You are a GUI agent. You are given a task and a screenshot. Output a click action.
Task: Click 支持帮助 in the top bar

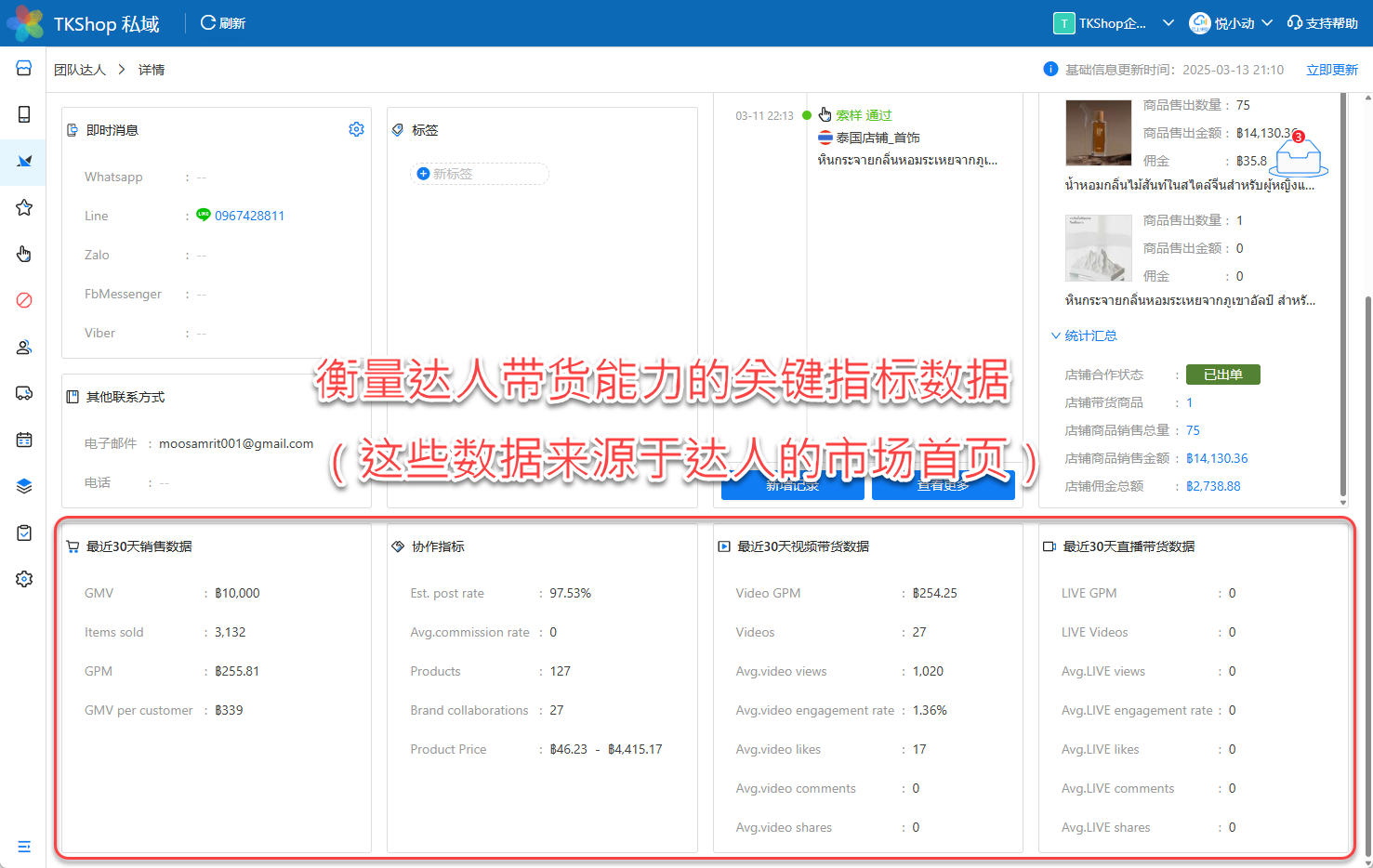(x=1322, y=23)
